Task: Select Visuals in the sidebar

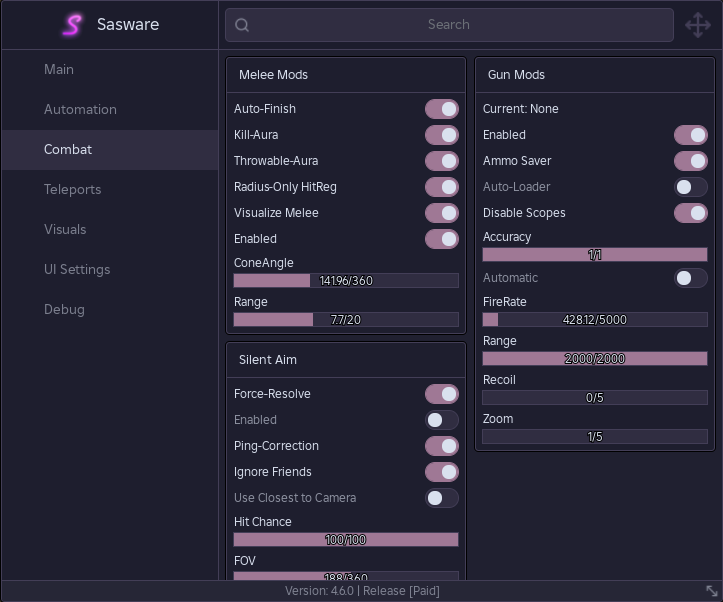Action: pos(65,229)
